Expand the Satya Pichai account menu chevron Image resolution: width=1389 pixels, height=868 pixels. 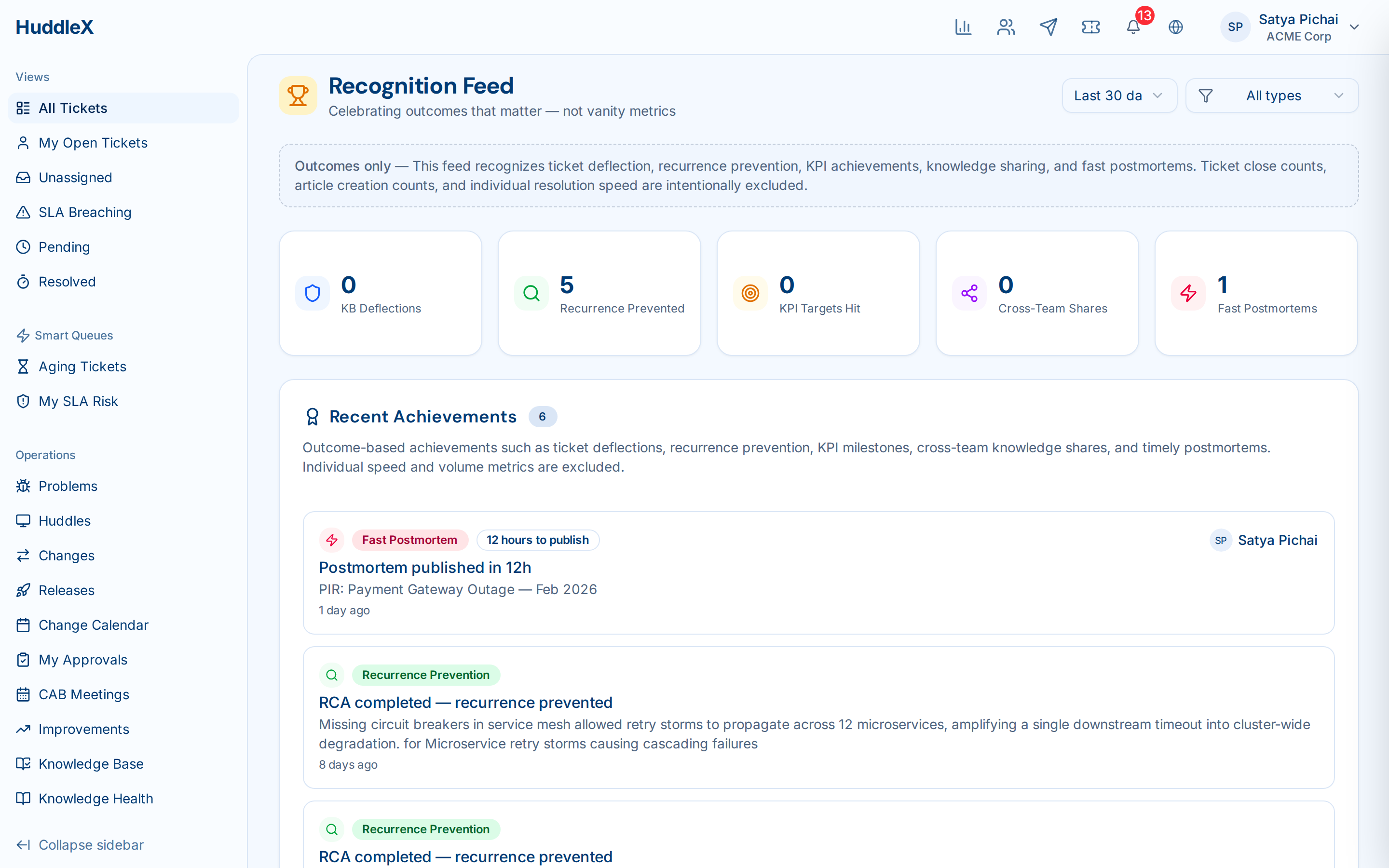[1355, 27]
